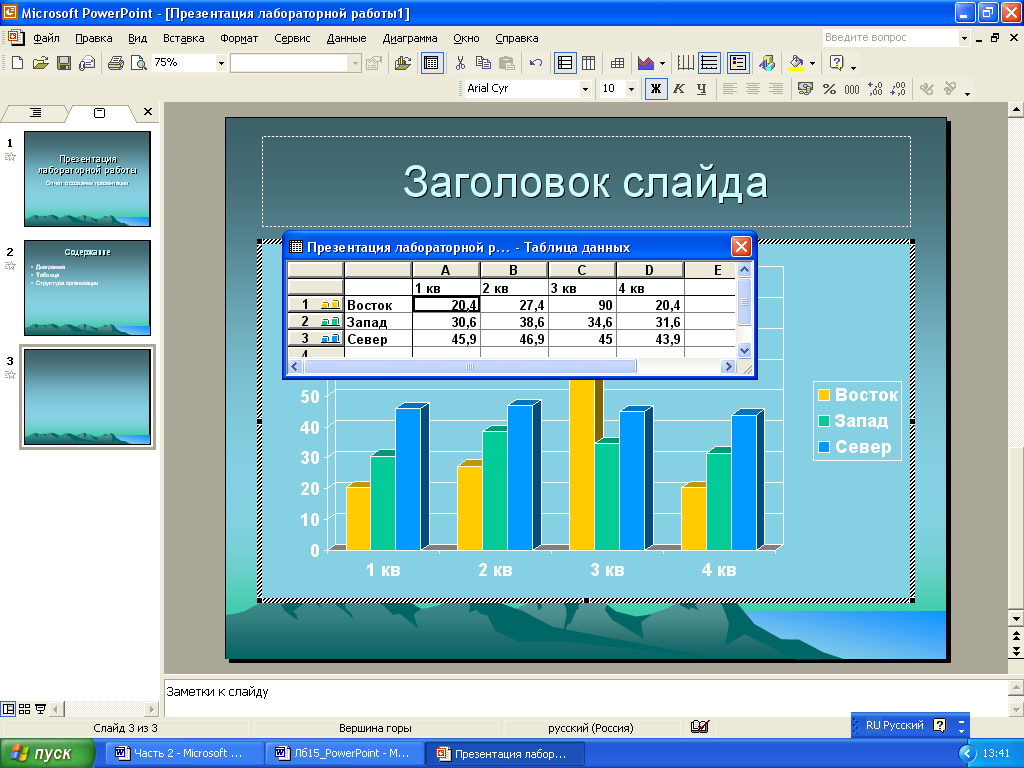
Task: Toggle Italic (К) formatting
Action: point(679,89)
